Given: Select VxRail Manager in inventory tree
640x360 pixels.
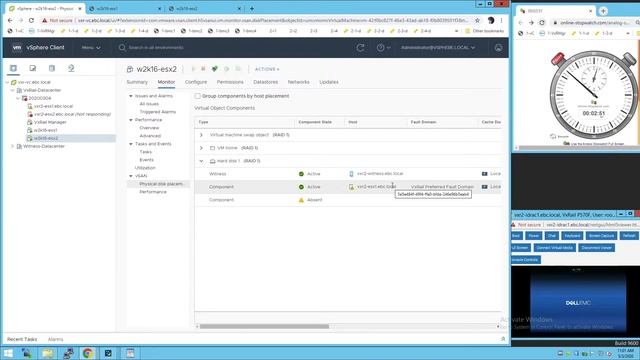Looking at the screenshot, I should tap(50, 122).
